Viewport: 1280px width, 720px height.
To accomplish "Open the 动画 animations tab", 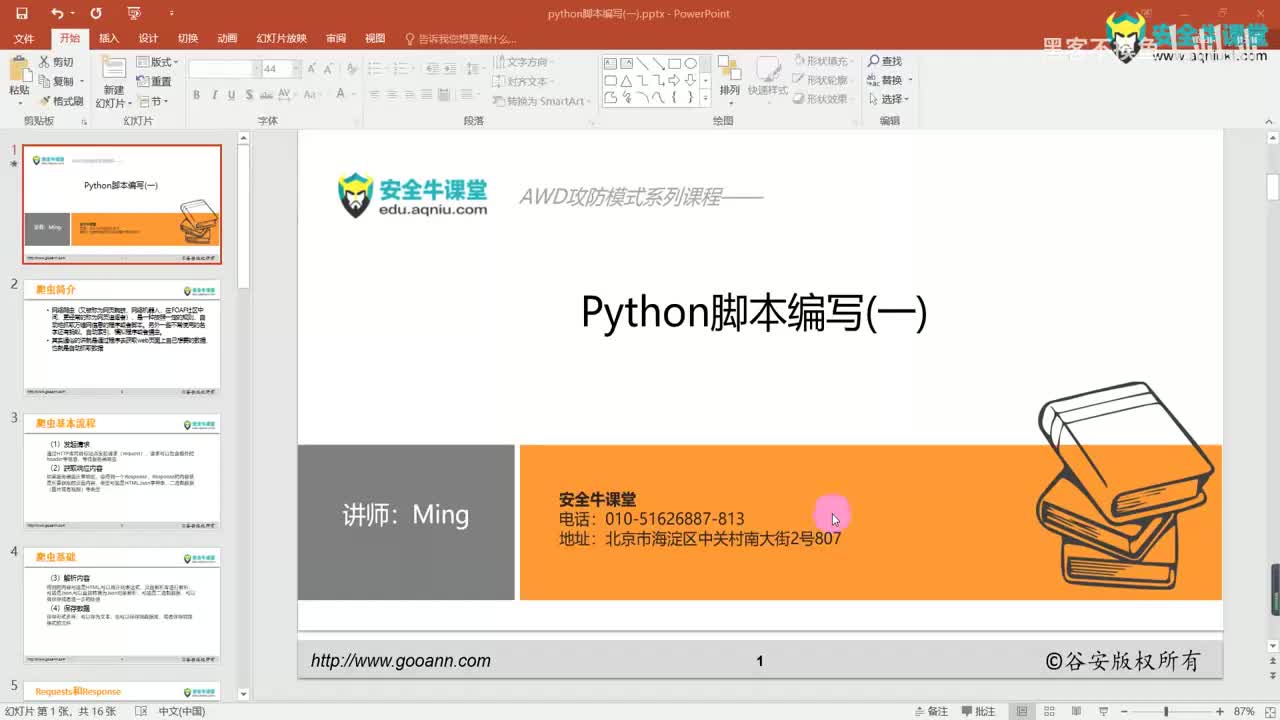I will coord(228,39).
